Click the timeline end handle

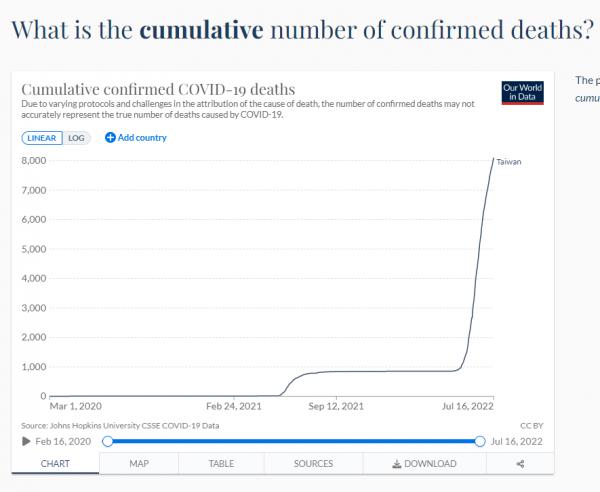[x=480, y=441]
